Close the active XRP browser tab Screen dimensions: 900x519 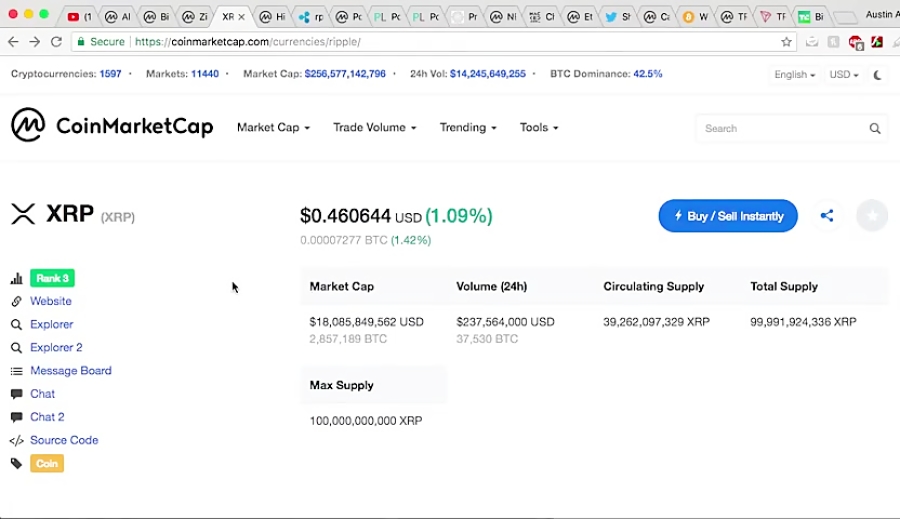[x=241, y=17]
